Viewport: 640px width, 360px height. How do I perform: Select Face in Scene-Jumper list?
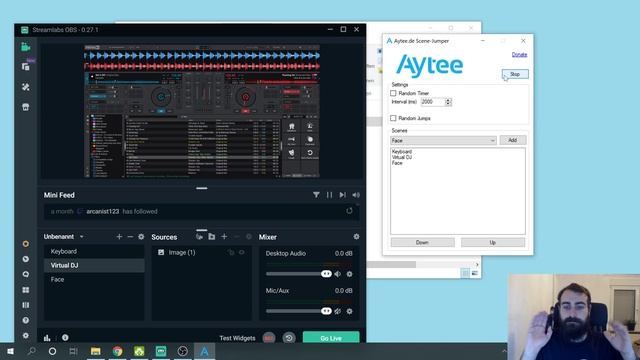tap(397, 163)
